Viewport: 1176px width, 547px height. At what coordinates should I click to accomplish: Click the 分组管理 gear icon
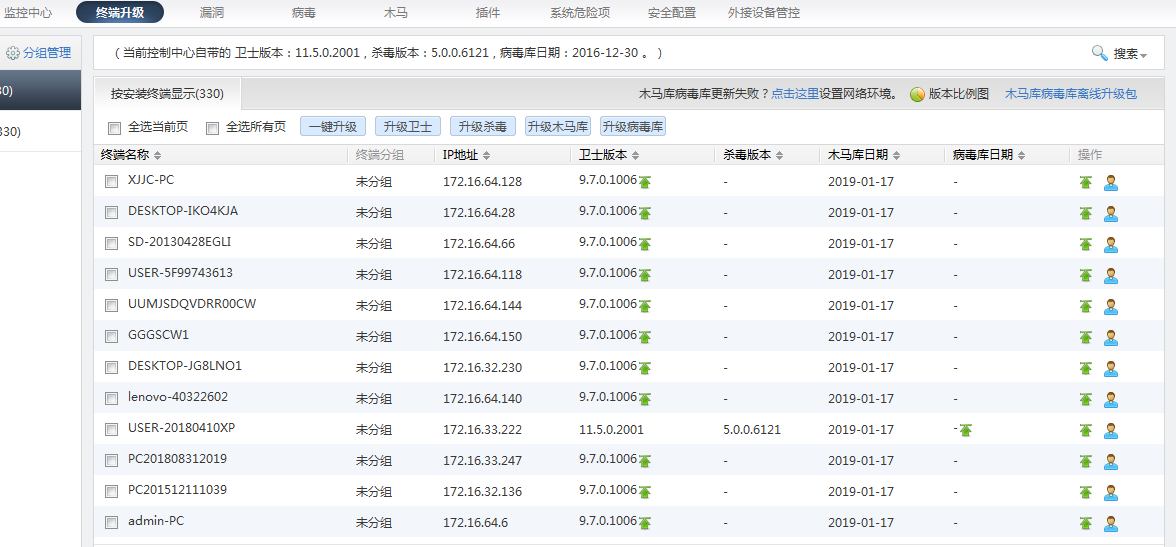coord(13,53)
